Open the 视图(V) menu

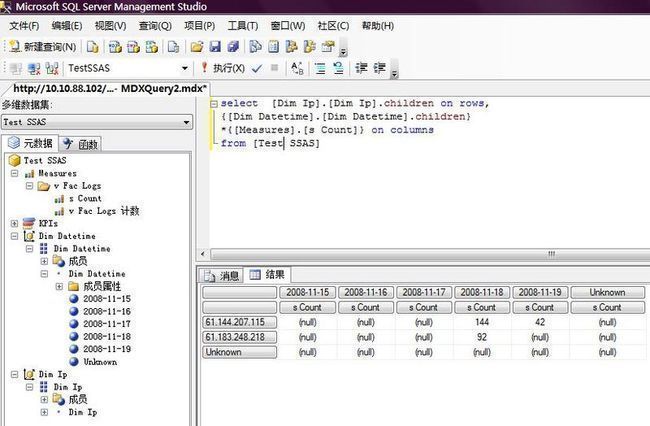tap(110, 26)
